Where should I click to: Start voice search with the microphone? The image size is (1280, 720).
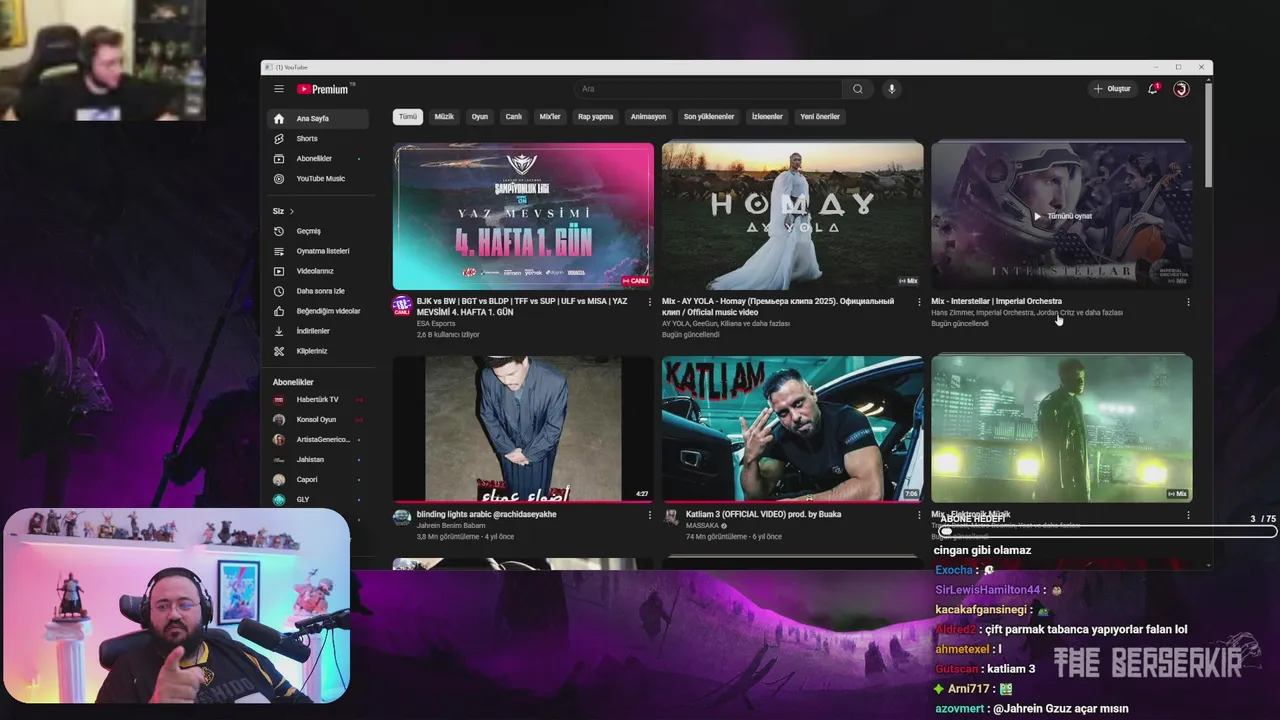coord(892,89)
